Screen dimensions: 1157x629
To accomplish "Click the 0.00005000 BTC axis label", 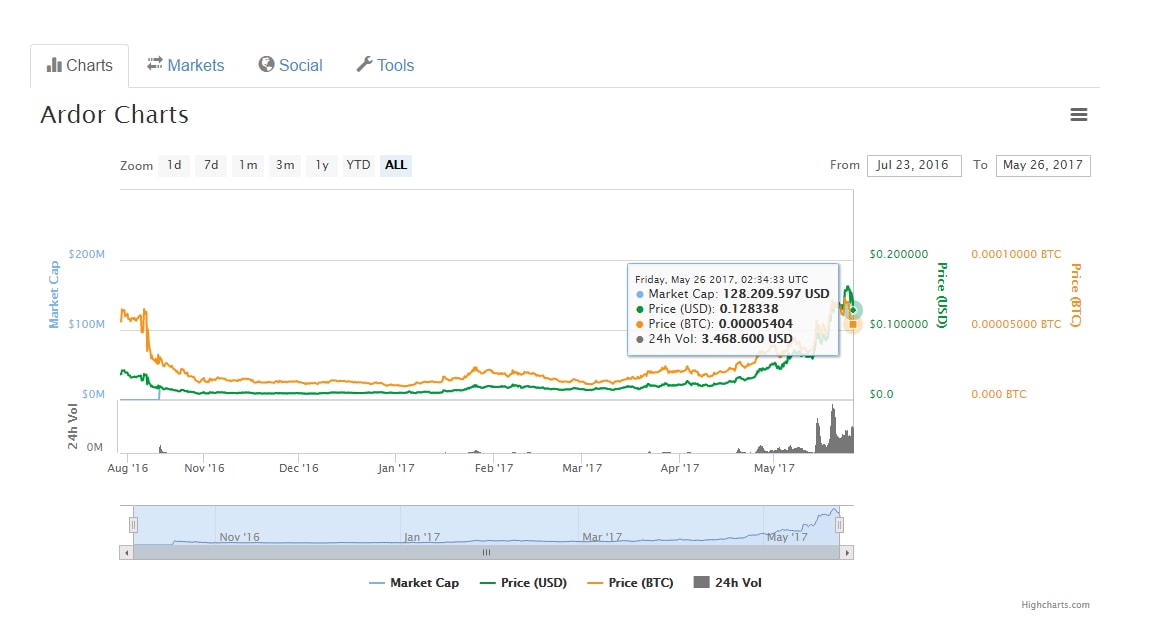I will (x=1016, y=325).
